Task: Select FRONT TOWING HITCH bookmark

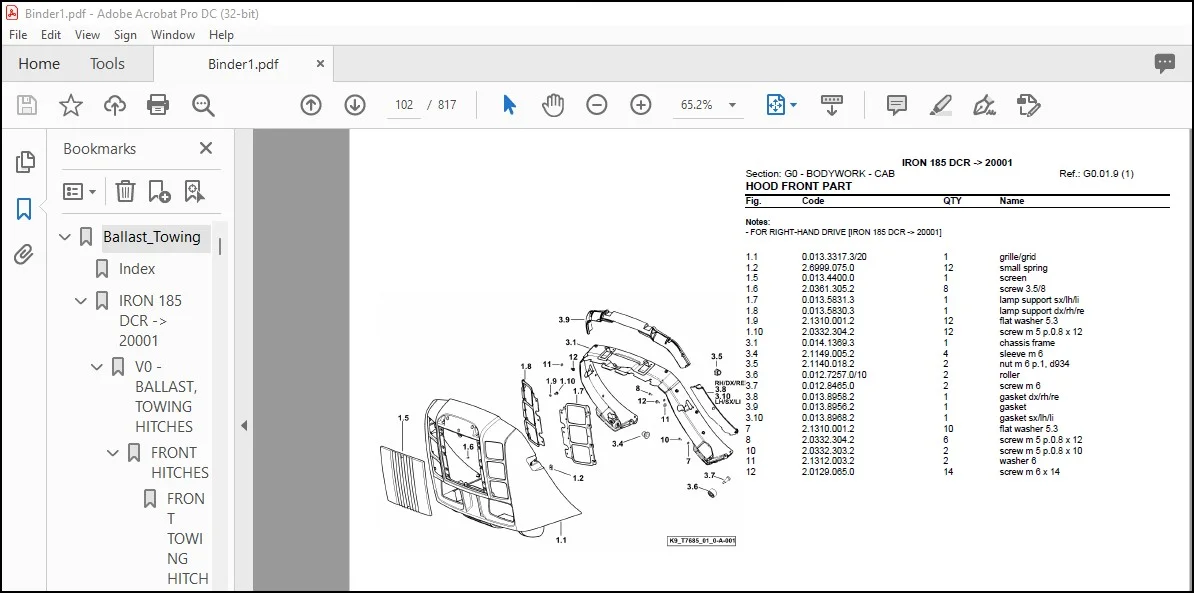Action: click(x=187, y=539)
